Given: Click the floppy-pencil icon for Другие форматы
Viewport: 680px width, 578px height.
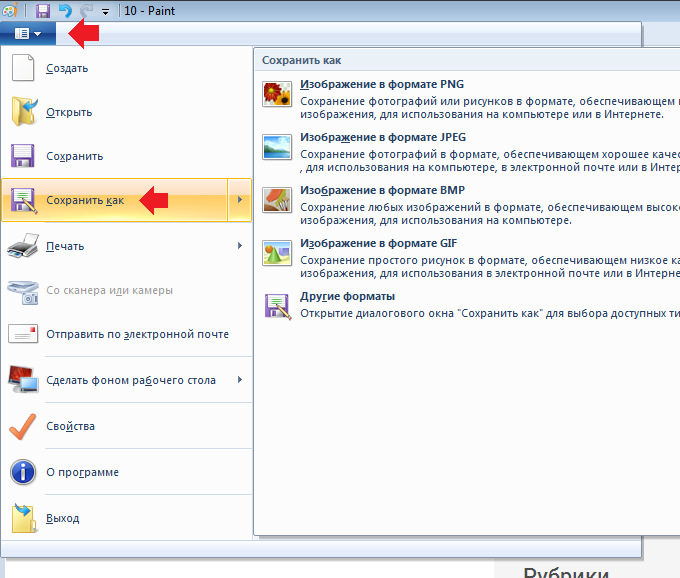Looking at the screenshot, I should click(278, 306).
